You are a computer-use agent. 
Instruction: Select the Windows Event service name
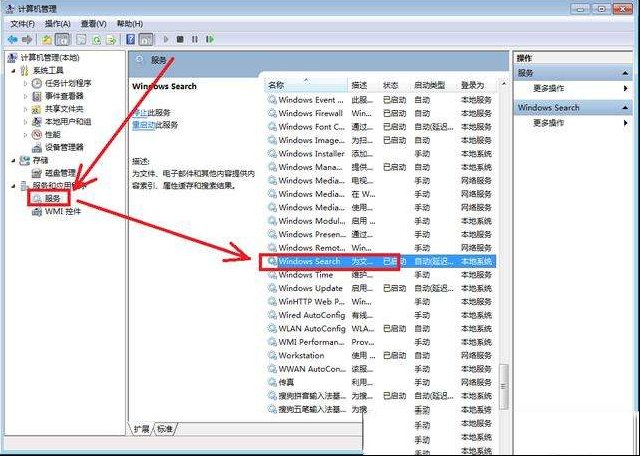coord(311,100)
